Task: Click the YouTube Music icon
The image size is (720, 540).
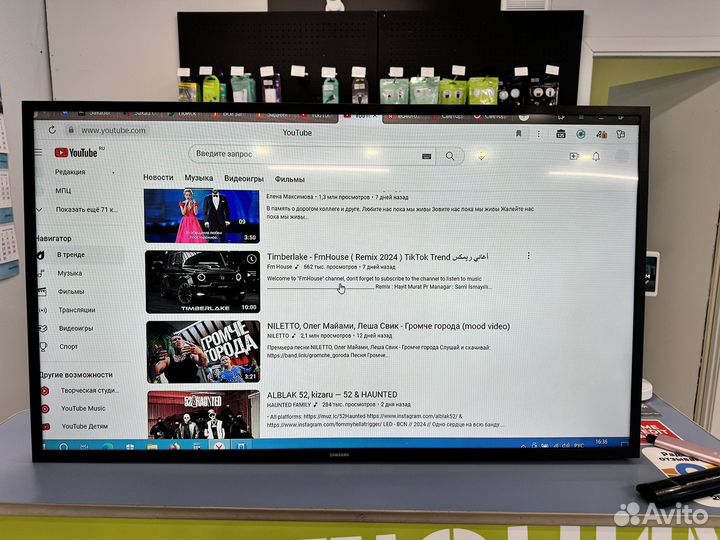Action: [45, 408]
